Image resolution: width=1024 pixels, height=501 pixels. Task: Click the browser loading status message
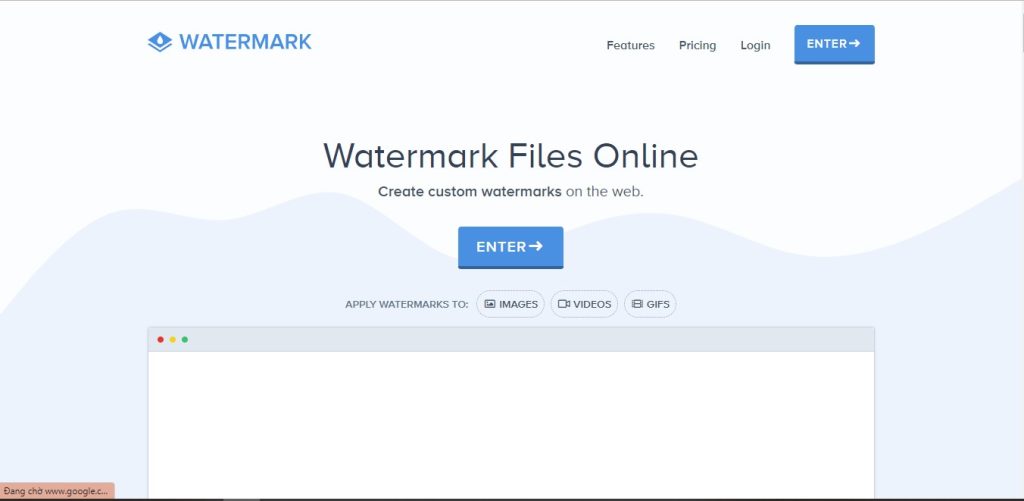[57, 491]
